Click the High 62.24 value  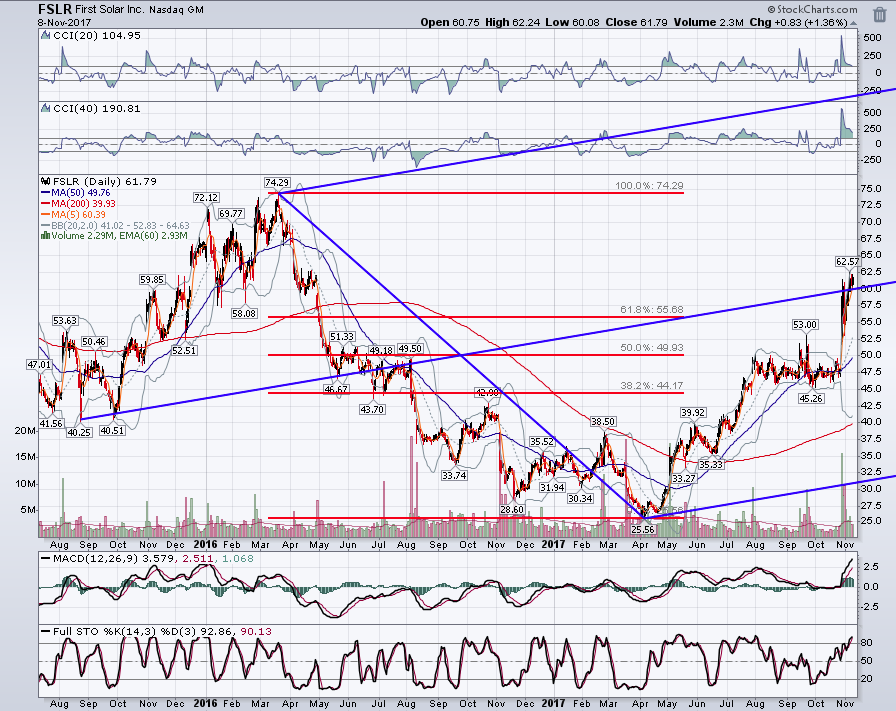[x=511, y=22]
